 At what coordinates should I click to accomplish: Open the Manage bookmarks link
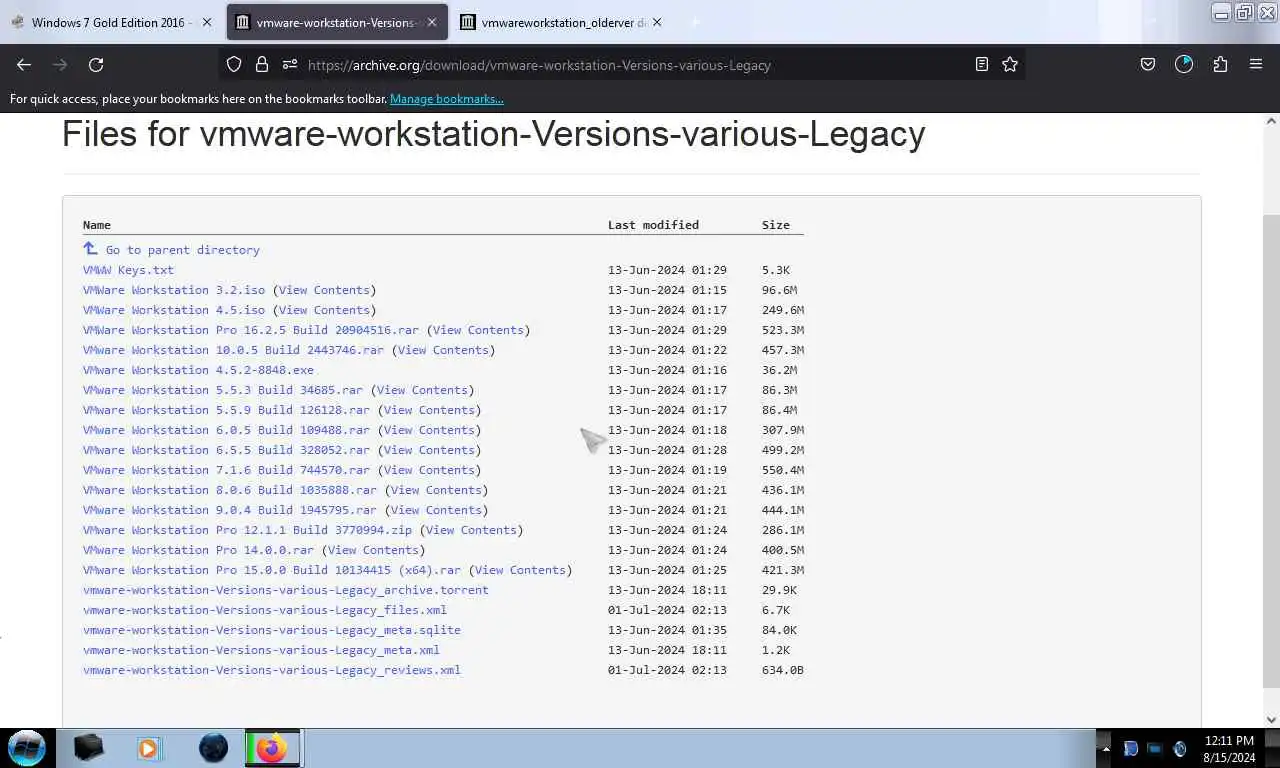(447, 99)
